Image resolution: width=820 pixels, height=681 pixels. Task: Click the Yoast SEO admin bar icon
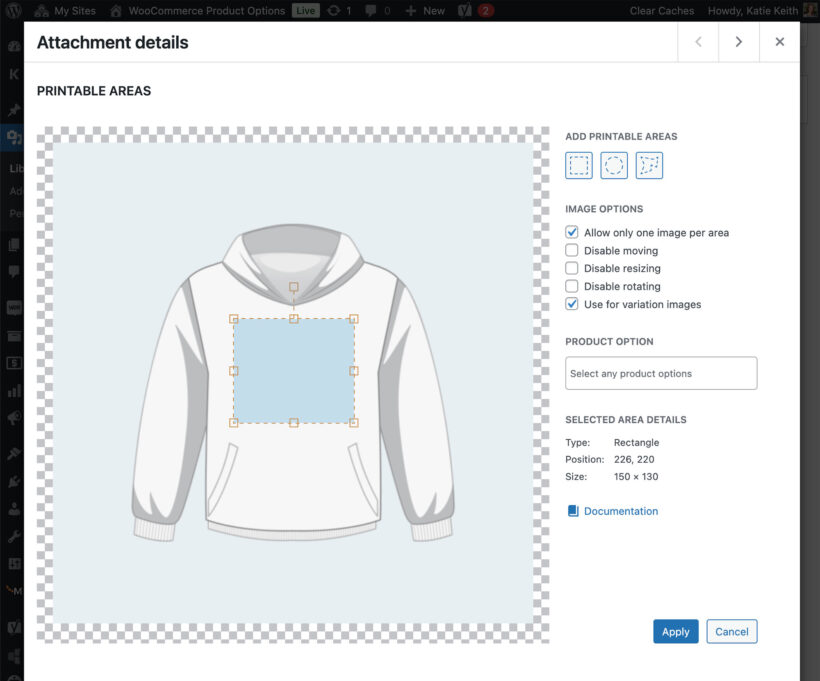[x=464, y=10]
